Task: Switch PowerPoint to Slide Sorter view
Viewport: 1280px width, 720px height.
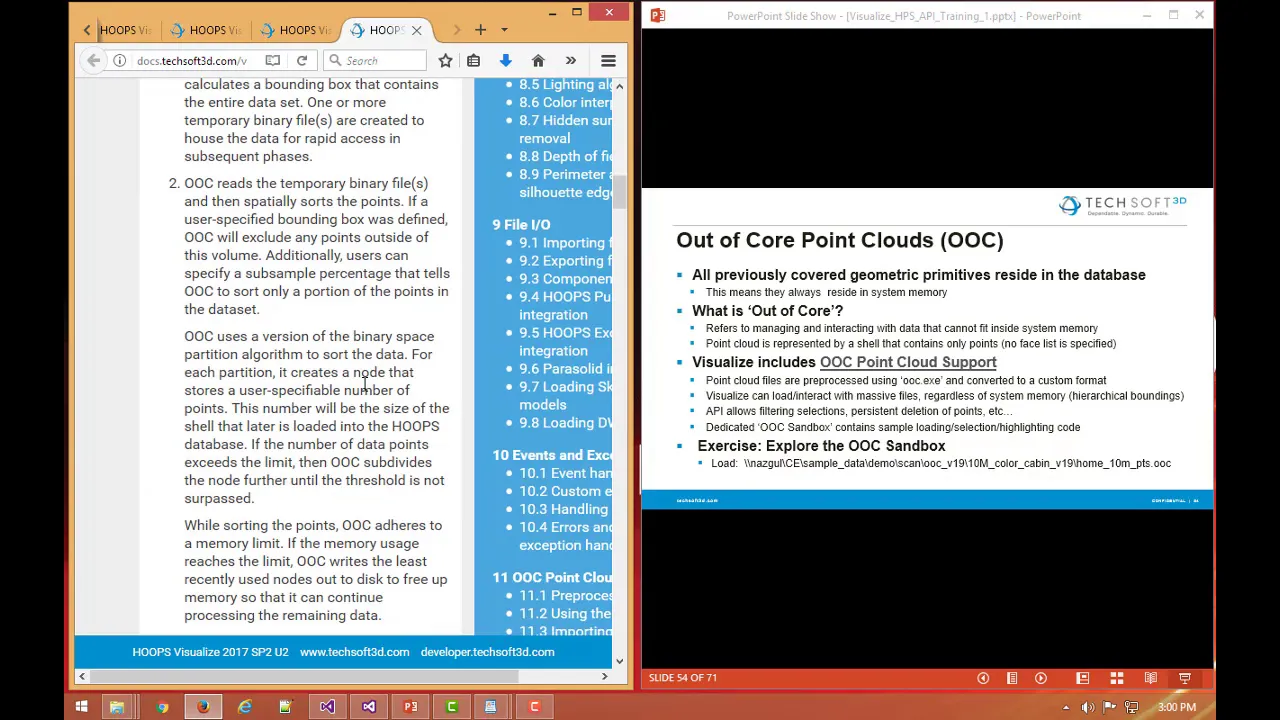Action: [1116, 678]
